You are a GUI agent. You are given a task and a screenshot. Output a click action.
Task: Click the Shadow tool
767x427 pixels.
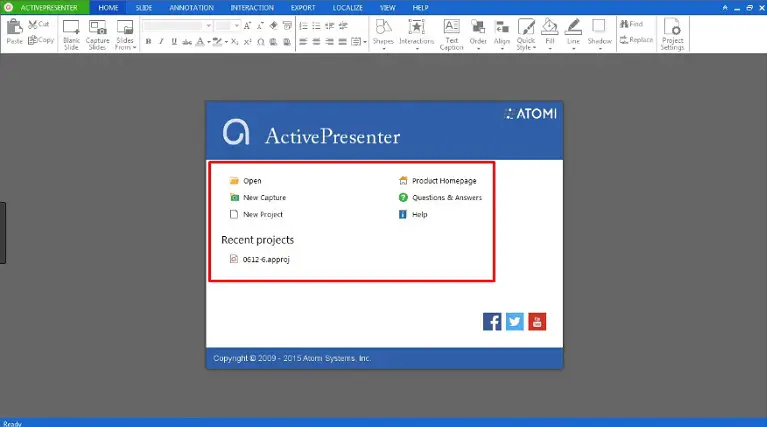pos(600,34)
